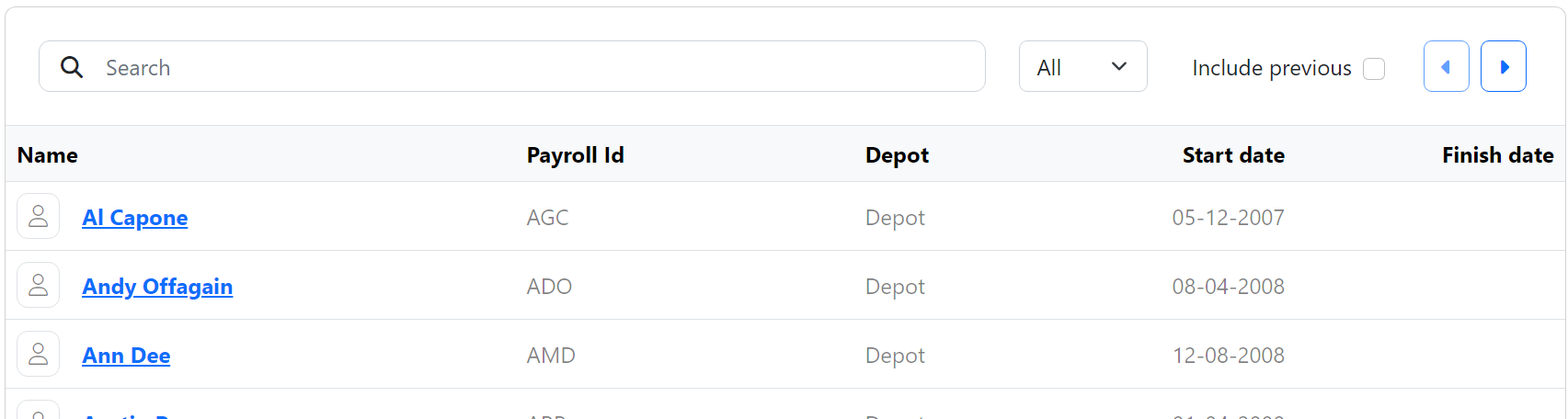Click Al Capone's avatar icon
The width and height of the screenshot is (1568, 419).
39,217
